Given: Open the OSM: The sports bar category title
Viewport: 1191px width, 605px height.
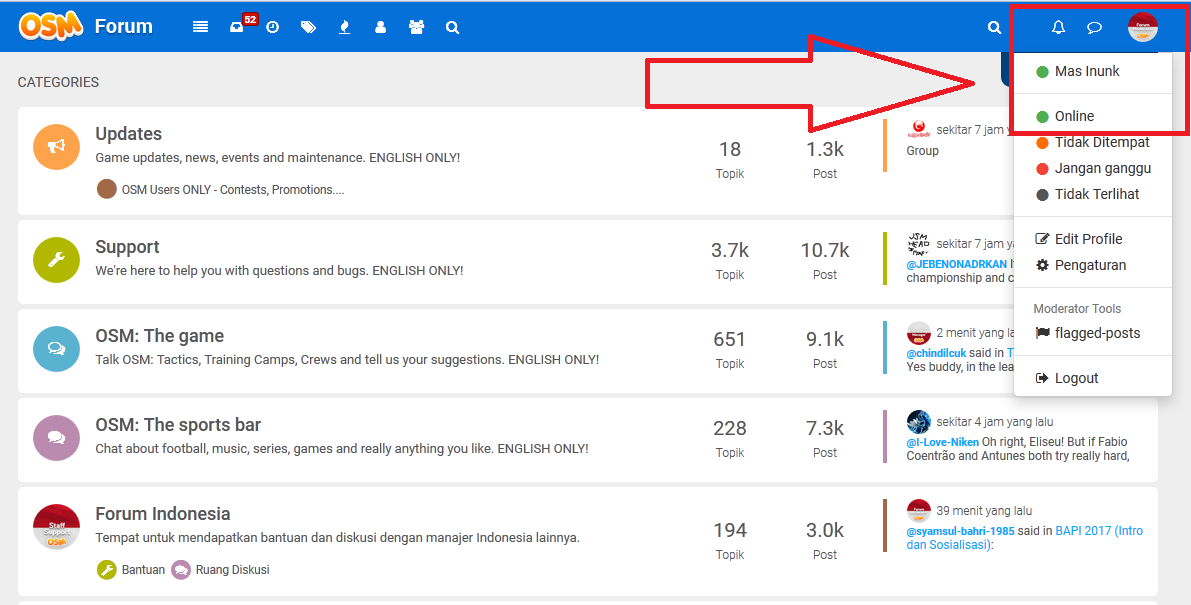Looking at the screenshot, I should coord(178,425).
